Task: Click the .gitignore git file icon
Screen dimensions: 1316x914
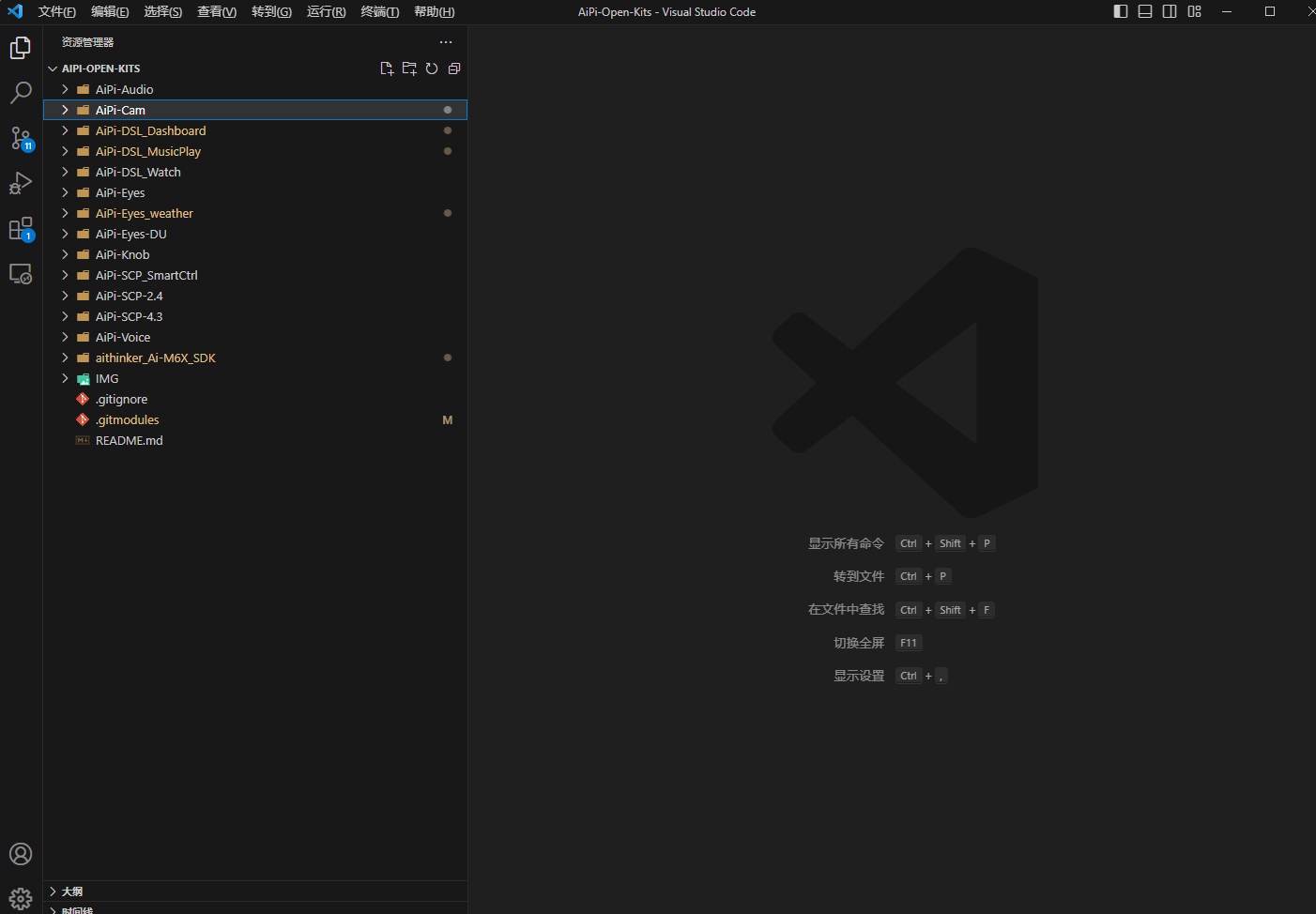Action: pyautogui.click(x=83, y=399)
